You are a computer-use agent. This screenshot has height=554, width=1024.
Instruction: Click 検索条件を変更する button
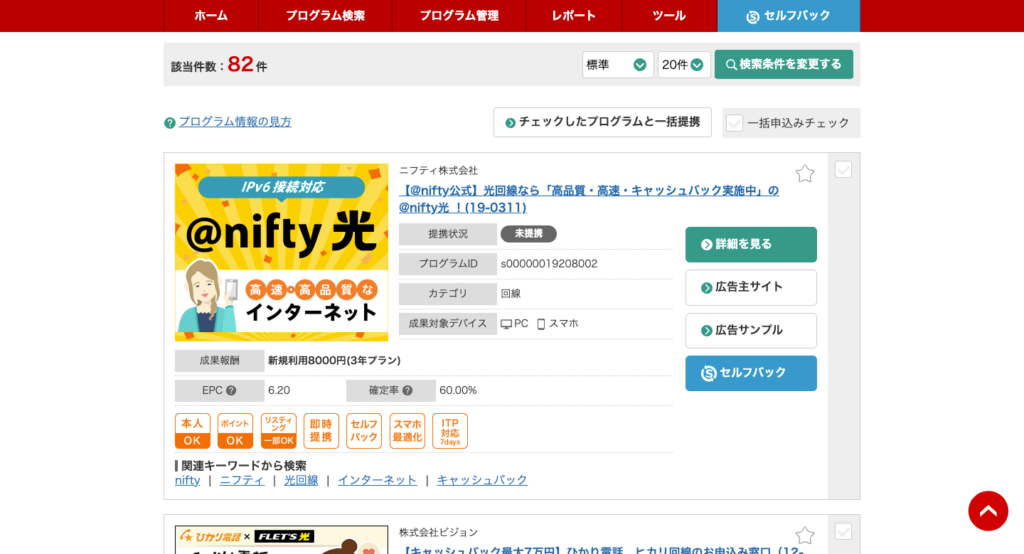(x=784, y=64)
